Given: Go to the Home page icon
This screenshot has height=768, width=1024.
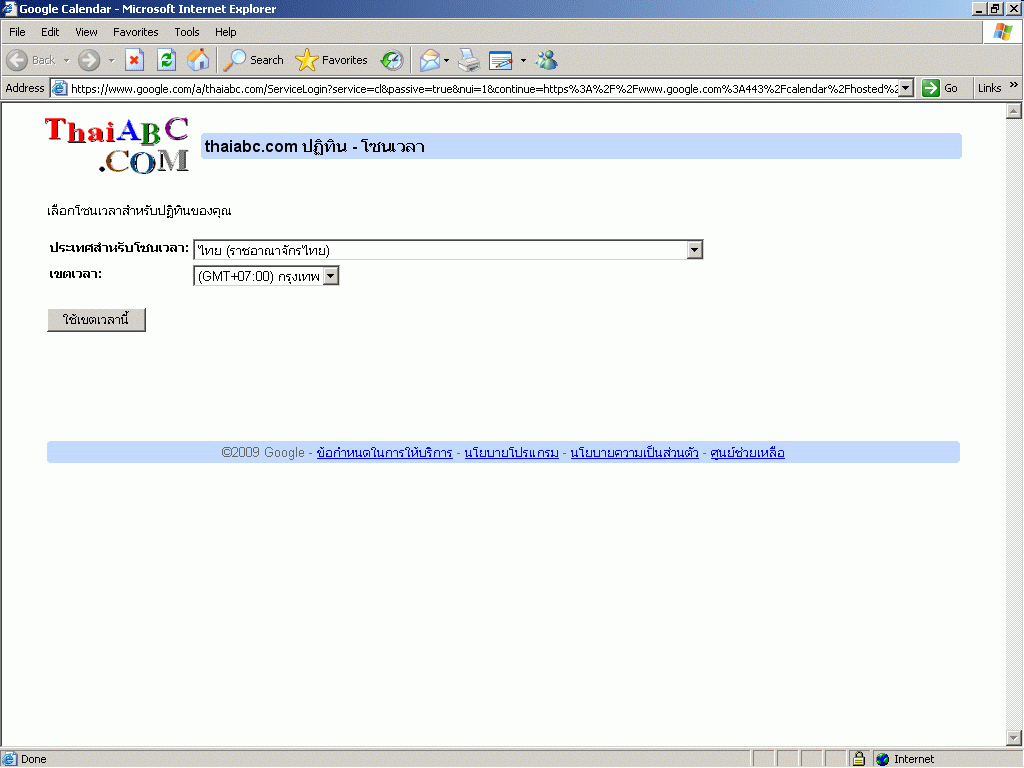Looking at the screenshot, I should [x=198, y=60].
